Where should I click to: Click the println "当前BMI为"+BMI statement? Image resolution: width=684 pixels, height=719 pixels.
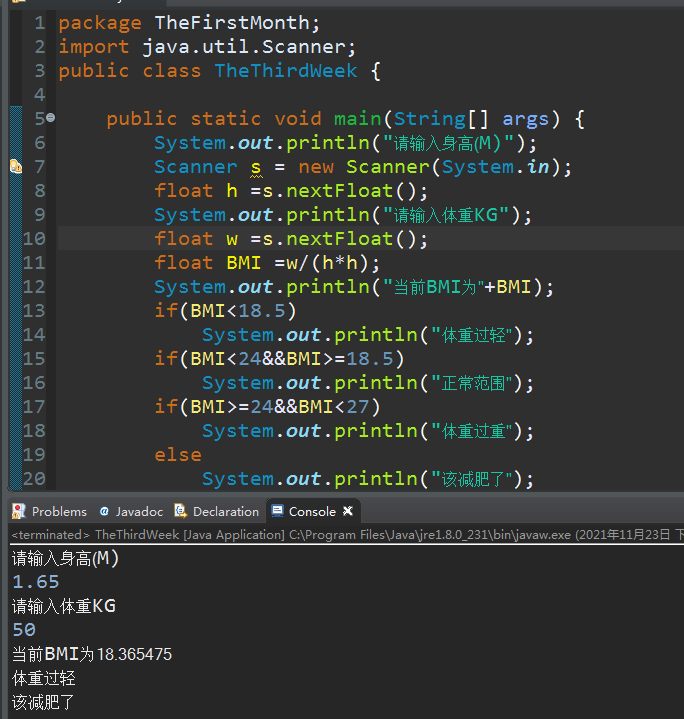pyautogui.click(x=354, y=287)
